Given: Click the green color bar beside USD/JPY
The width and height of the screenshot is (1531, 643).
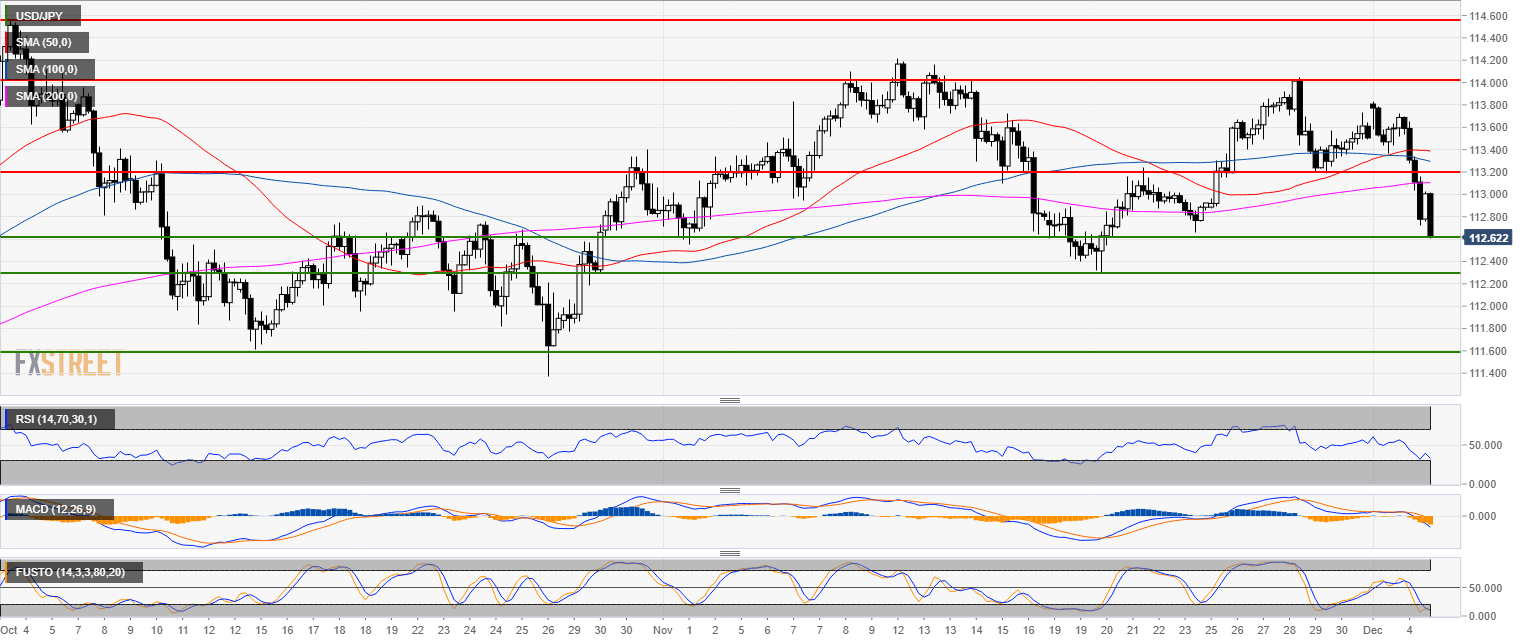Looking at the screenshot, I should [6, 16].
